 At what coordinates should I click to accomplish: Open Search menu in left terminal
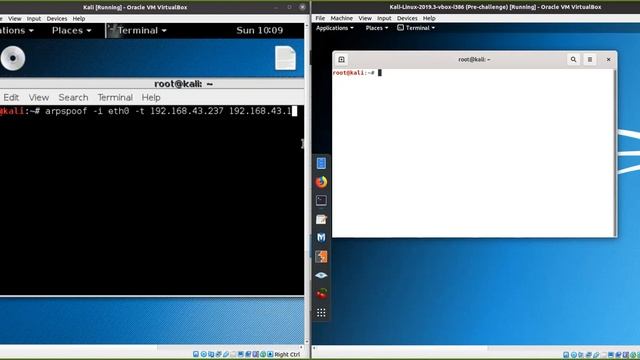pyautogui.click(x=73, y=98)
